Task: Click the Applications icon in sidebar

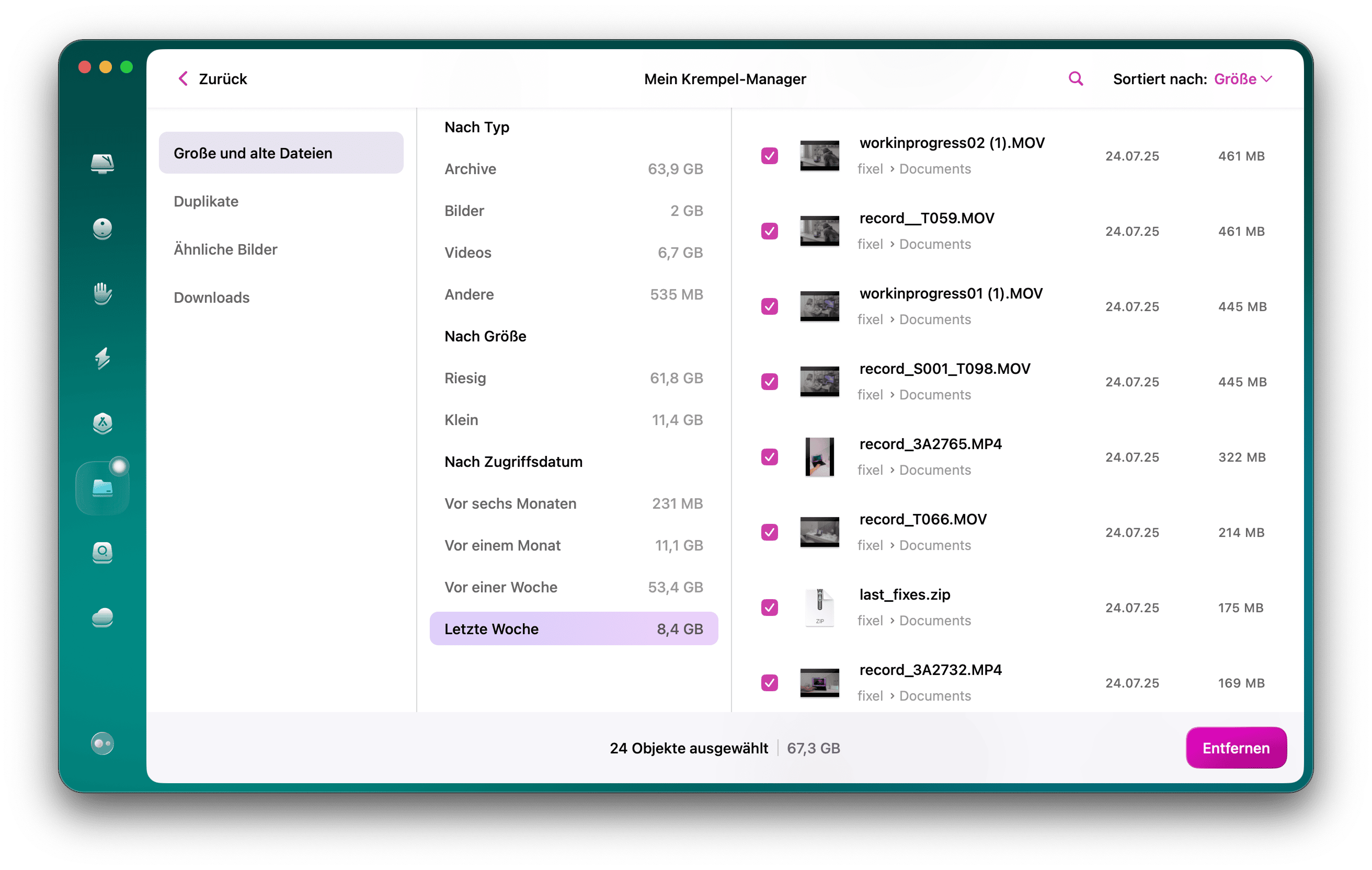Action: (x=102, y=423)
